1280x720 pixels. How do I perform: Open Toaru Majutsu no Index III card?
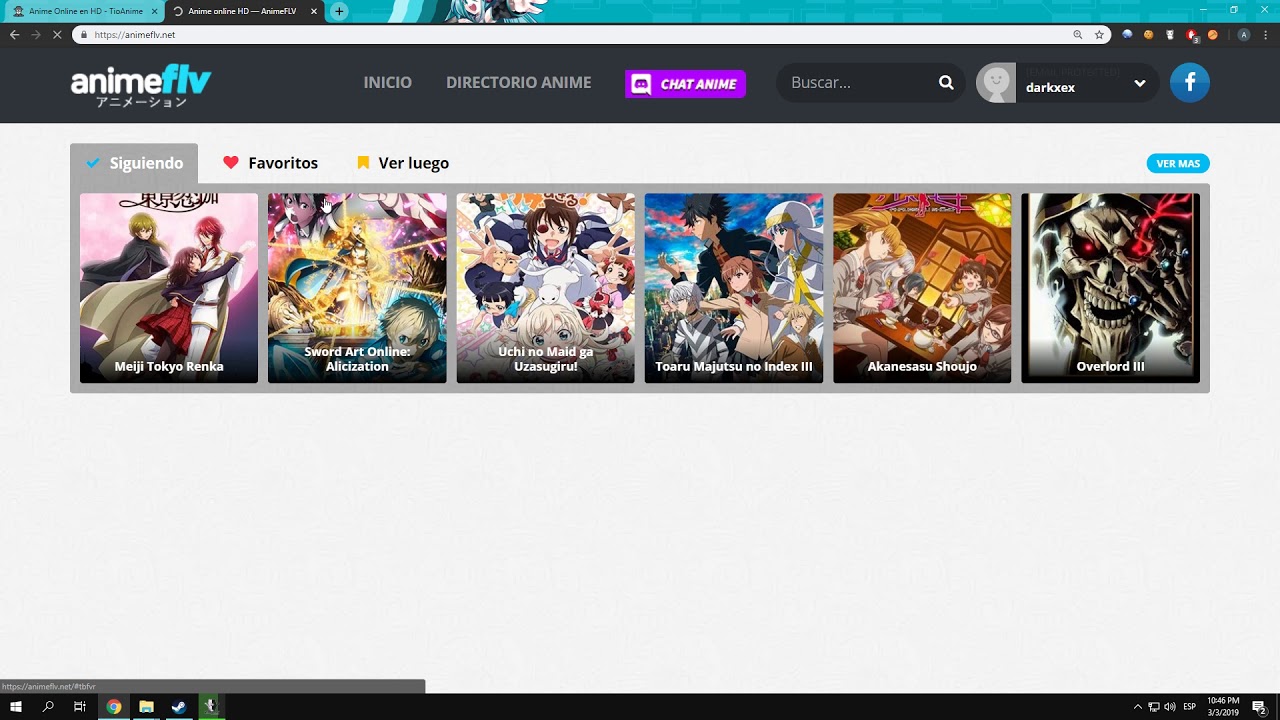734,288
